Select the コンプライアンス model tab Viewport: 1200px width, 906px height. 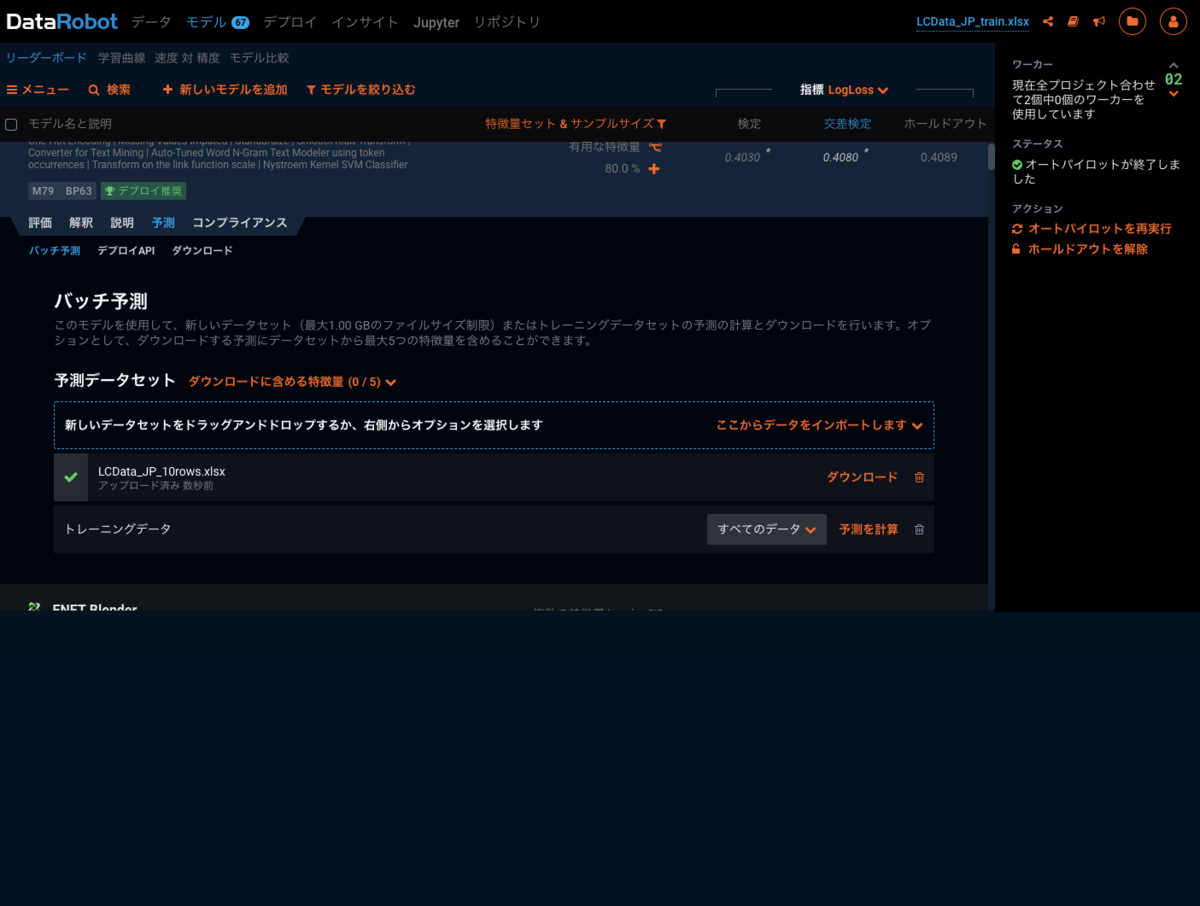[x=240, y=223]
